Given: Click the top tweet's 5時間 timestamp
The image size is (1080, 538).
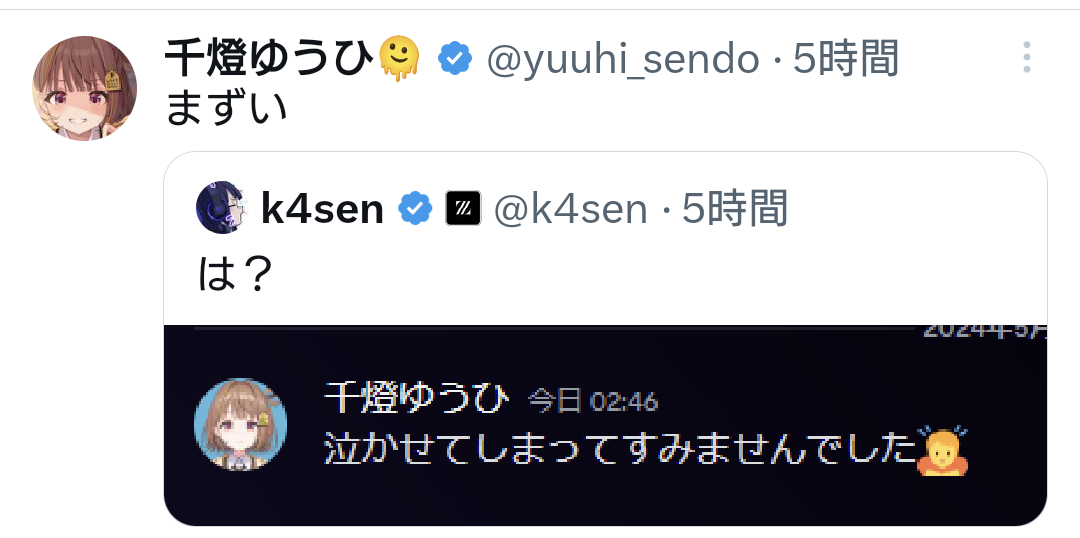Looking at the screenshot, I should [x=846, y=59].
